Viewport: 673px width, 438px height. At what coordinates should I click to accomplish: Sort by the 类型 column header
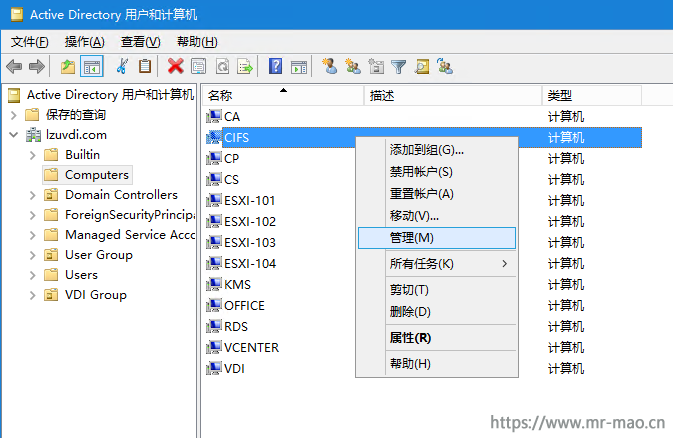(592, 95)
